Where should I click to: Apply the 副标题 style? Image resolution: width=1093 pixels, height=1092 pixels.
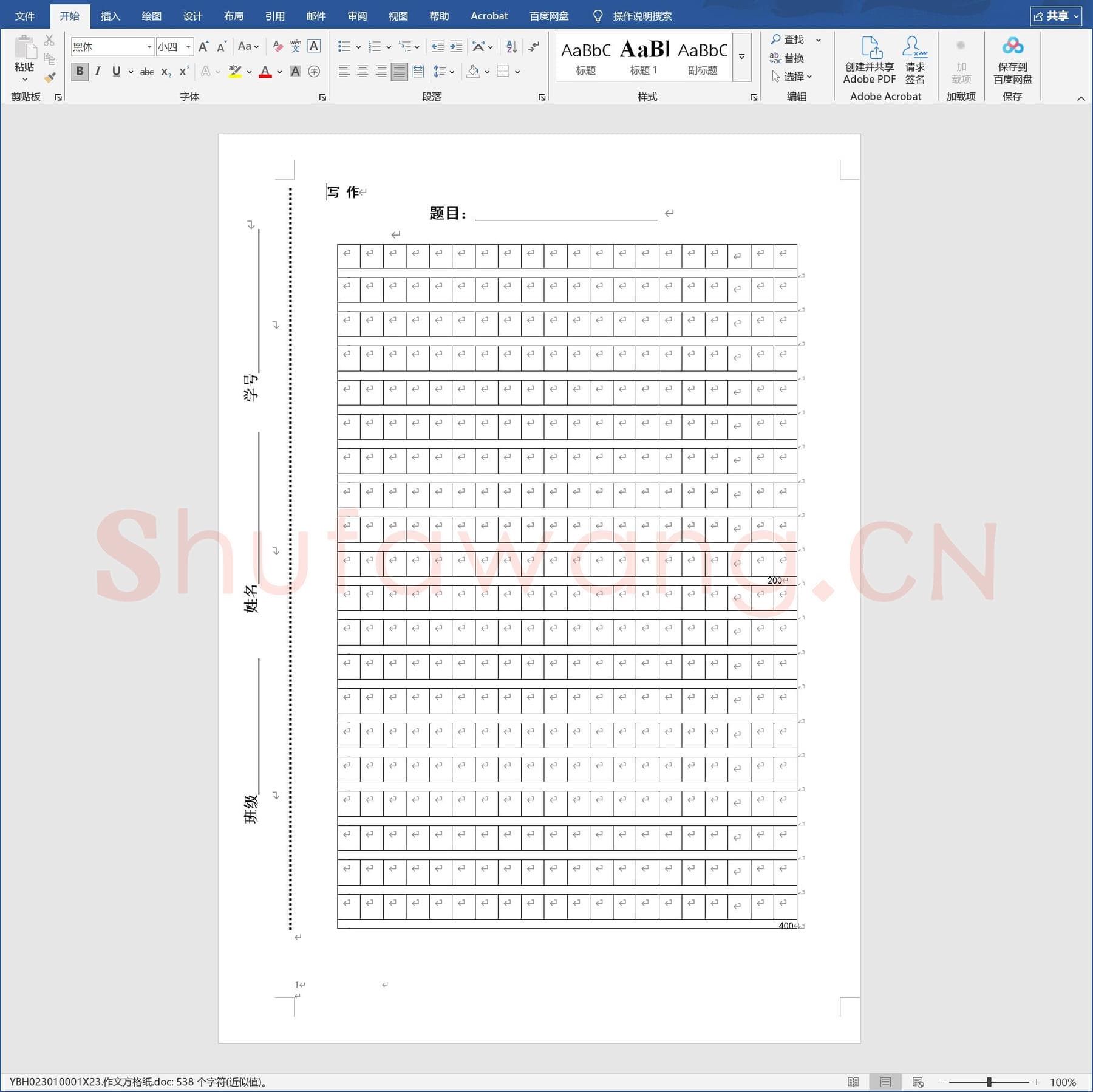tap(703, 57)
